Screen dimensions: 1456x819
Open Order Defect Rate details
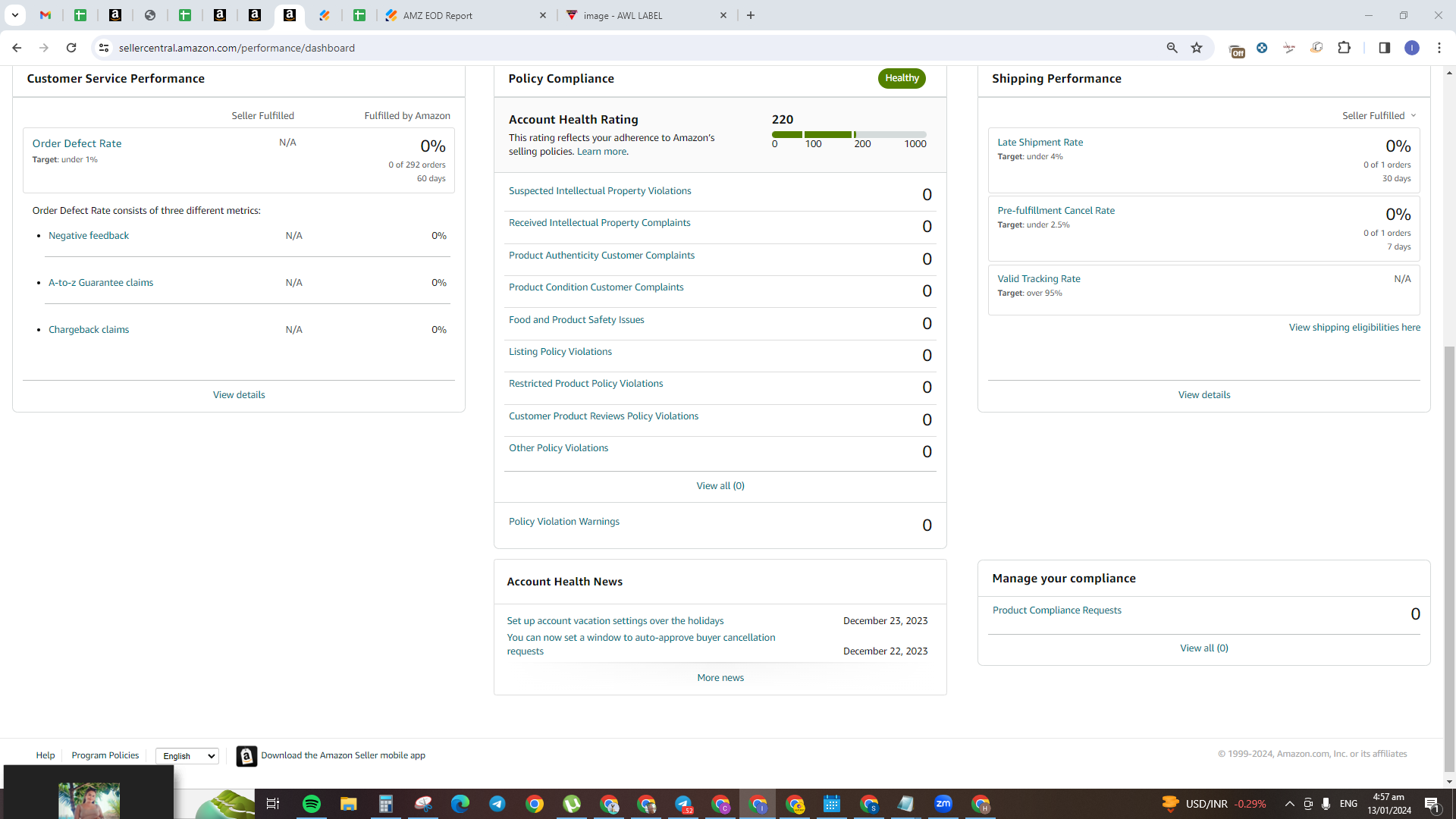coord(77,143)
